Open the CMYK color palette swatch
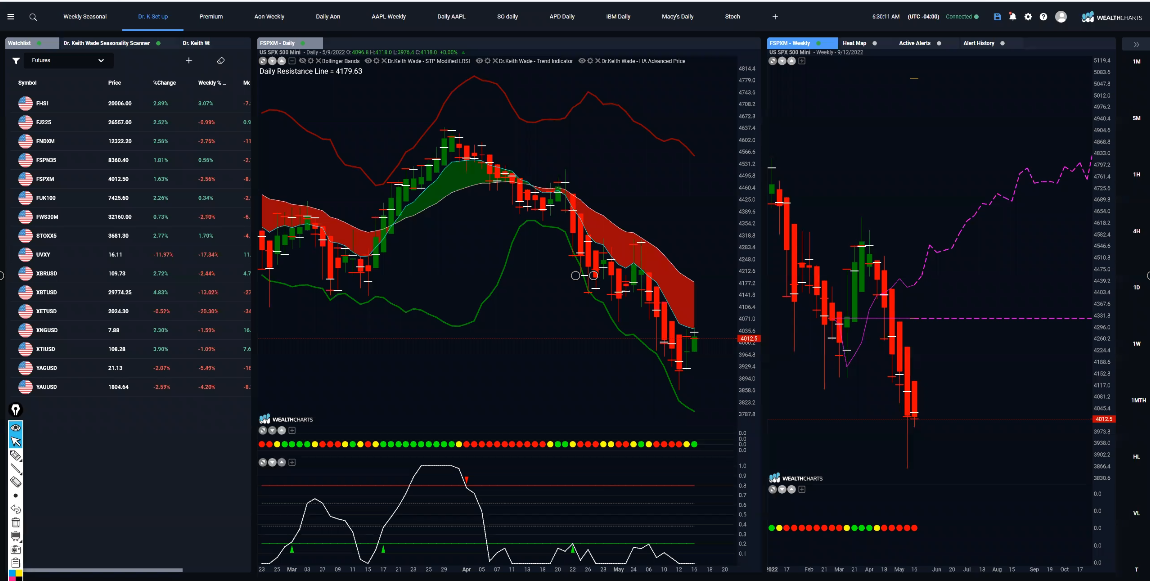1150x581 pixels. [15, 573]
